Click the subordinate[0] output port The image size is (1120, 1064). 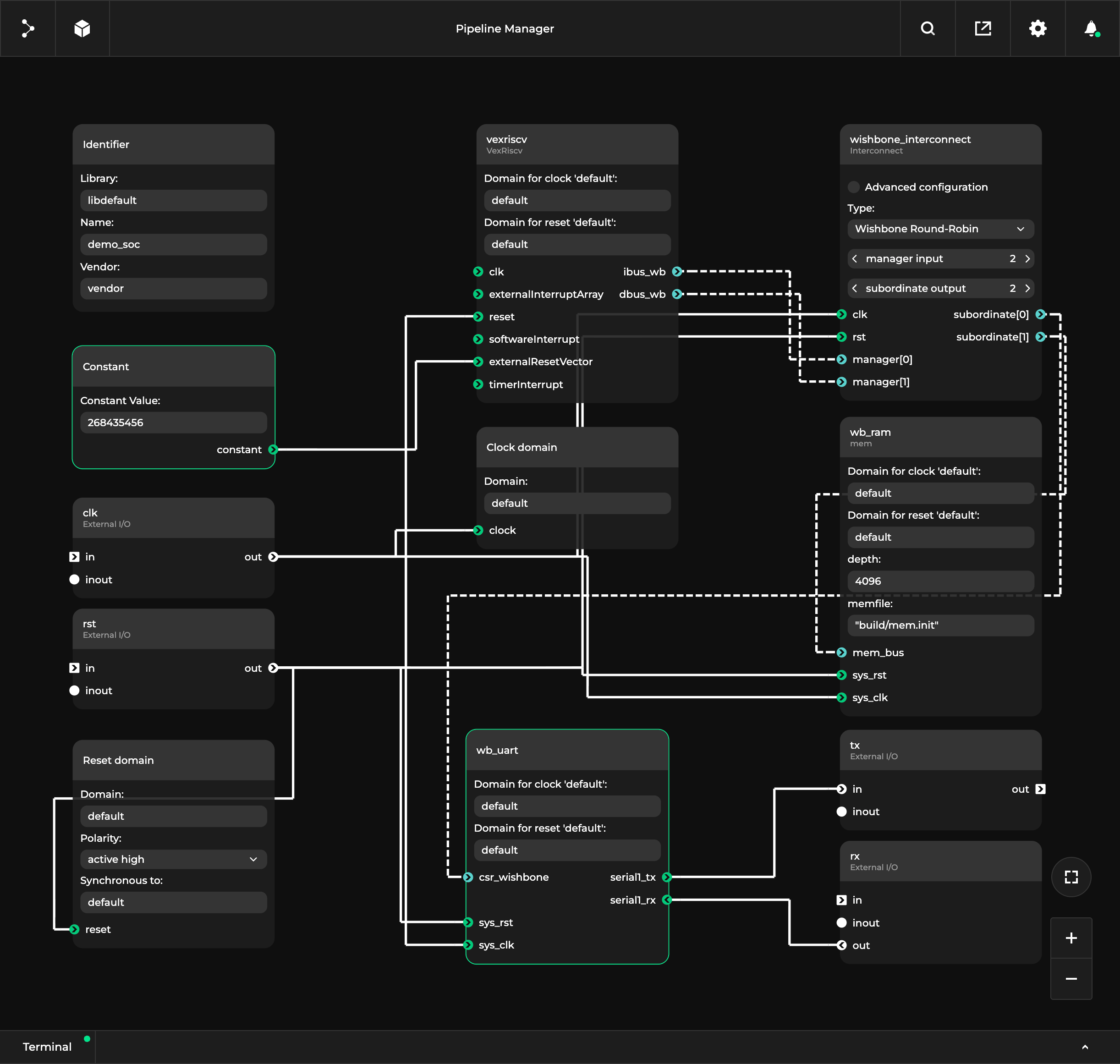point(1041,314)
